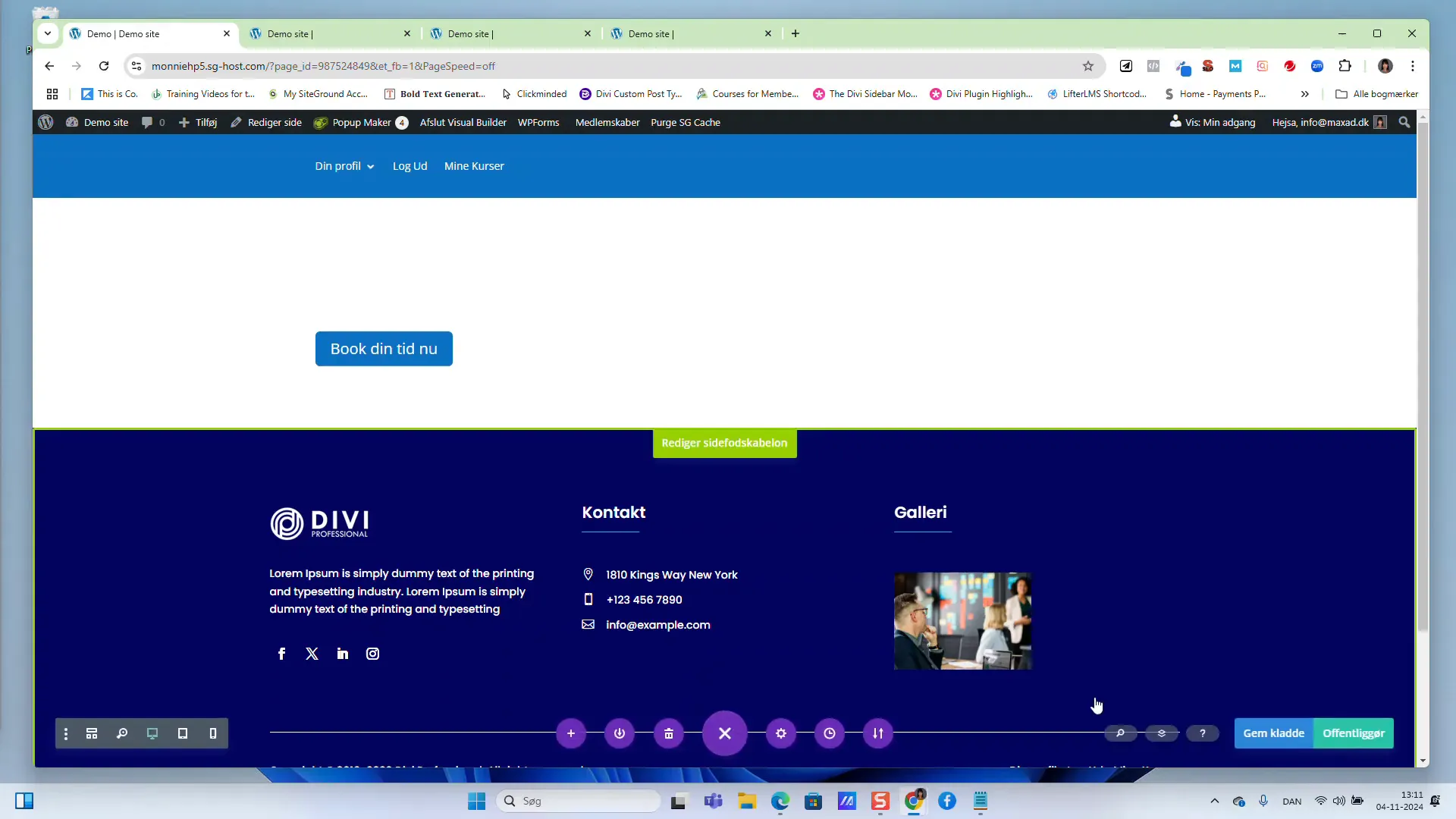Click WPForms in the admin bar

coord(538,122)
